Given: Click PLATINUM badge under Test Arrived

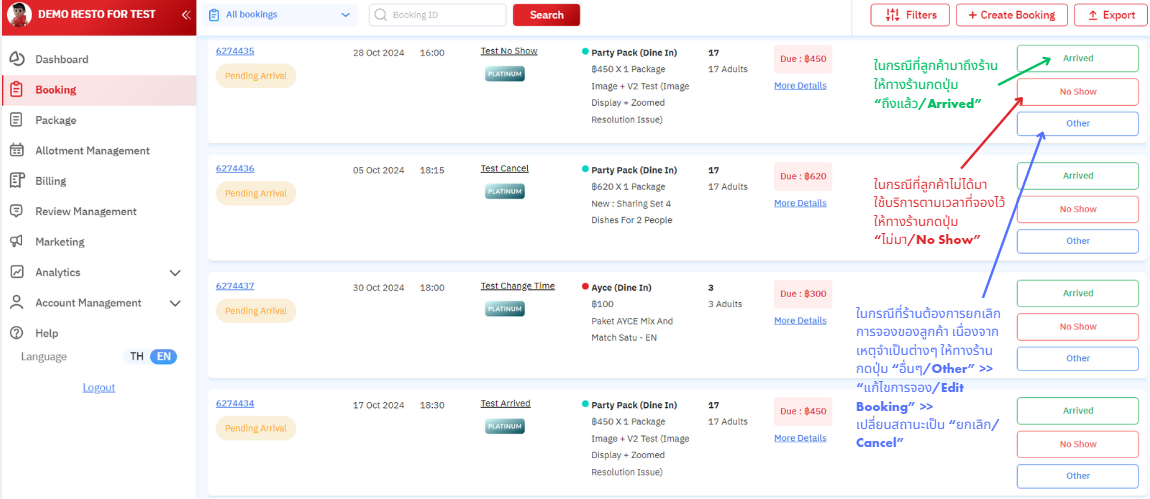Looking at the screenshot, I should point(505,426).
